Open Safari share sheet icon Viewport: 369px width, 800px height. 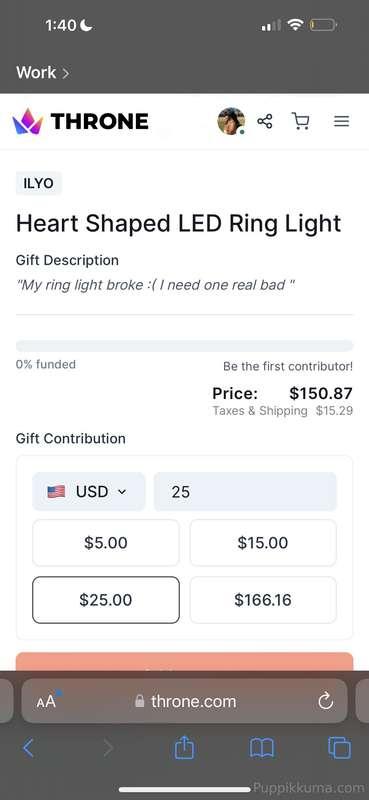click(184, 748)
